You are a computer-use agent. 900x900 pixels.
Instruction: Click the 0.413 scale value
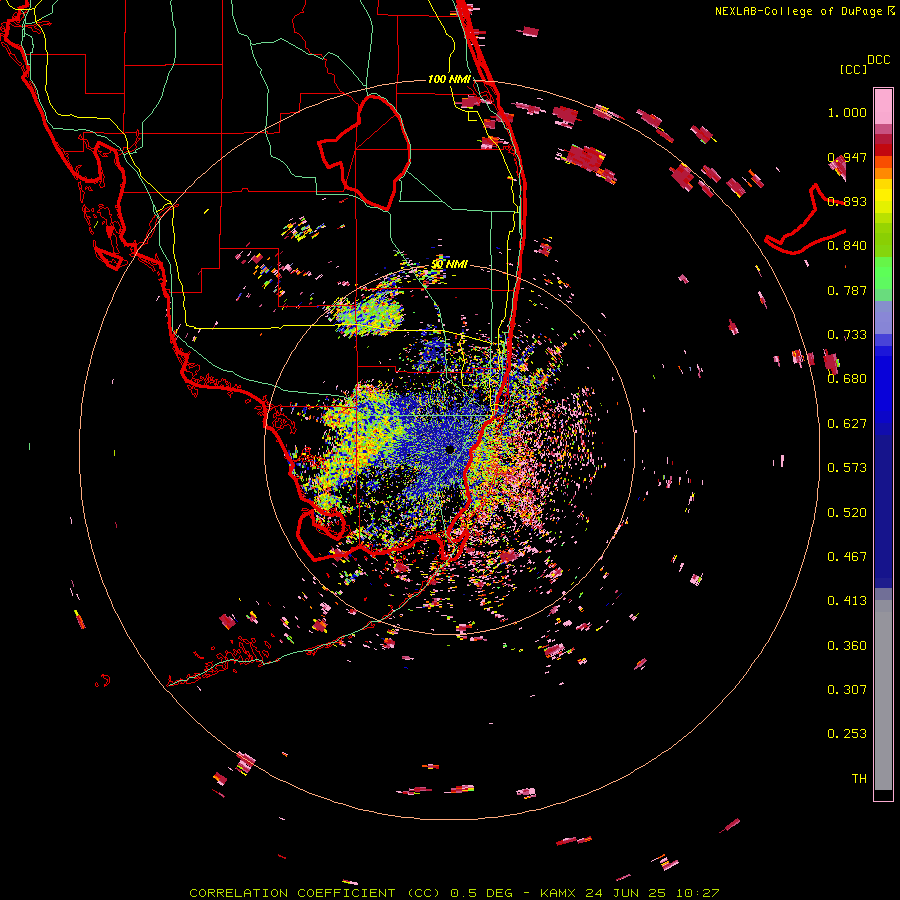pos(847,601)
